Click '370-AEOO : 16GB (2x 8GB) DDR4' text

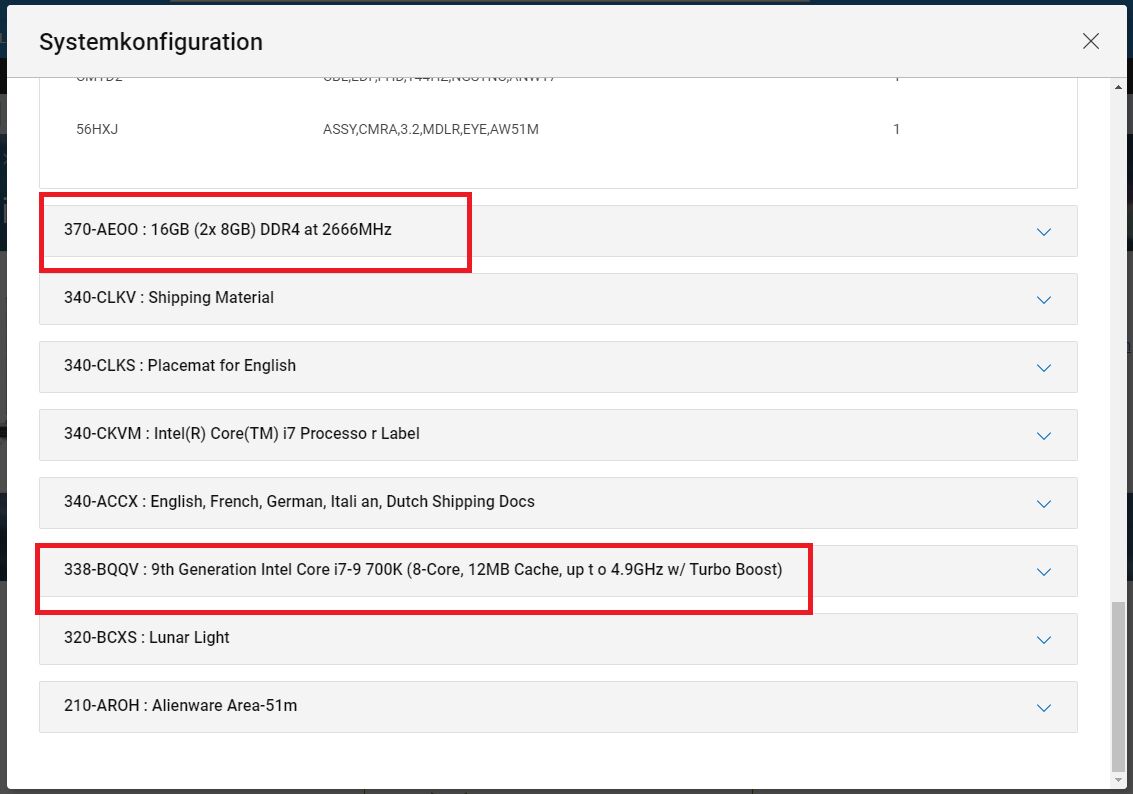pos(228,230)
